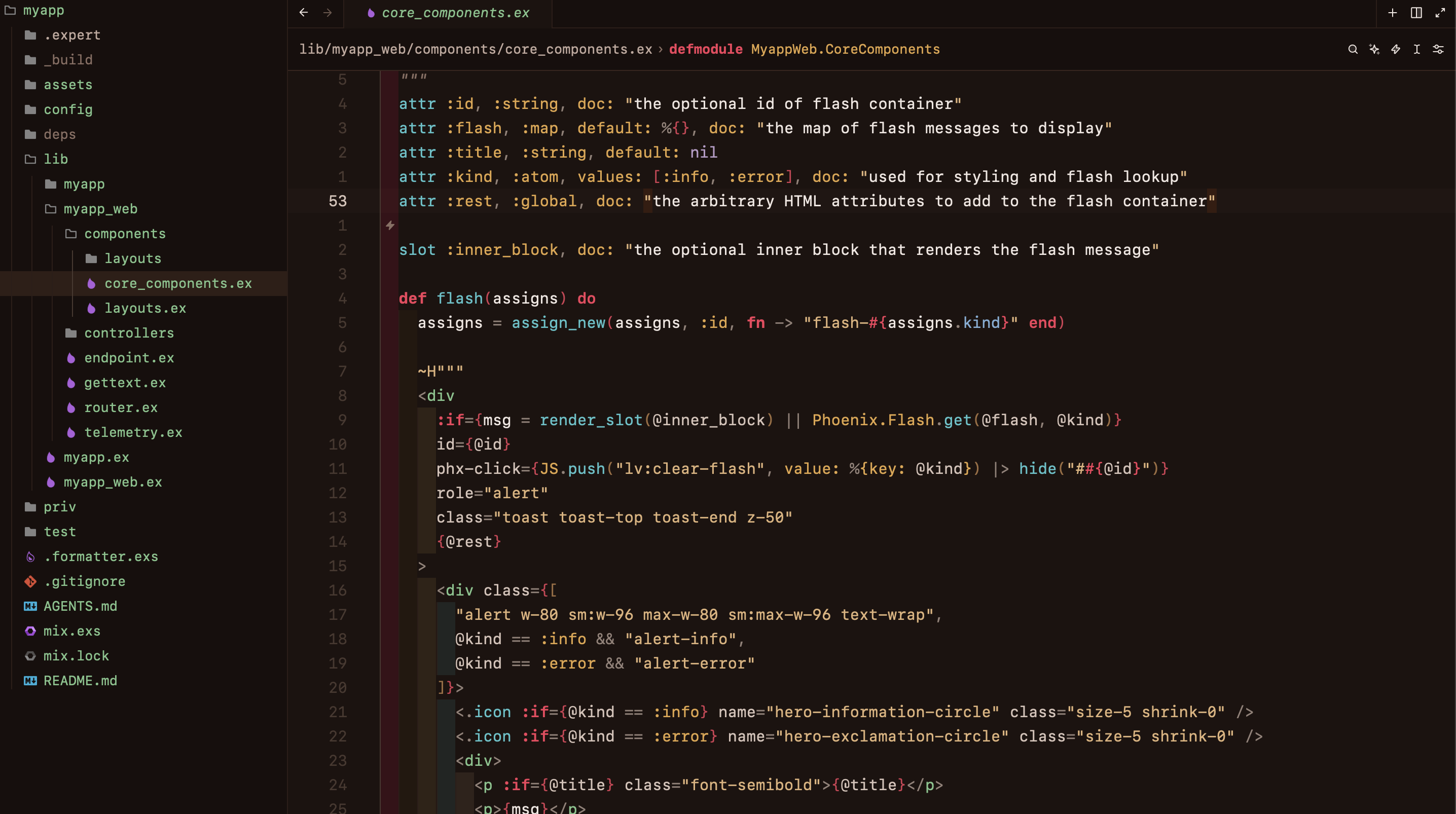Open code actions with the toolbar lightning icon
Viewport: 1456px width, 814px height.
coord(1396,49)
